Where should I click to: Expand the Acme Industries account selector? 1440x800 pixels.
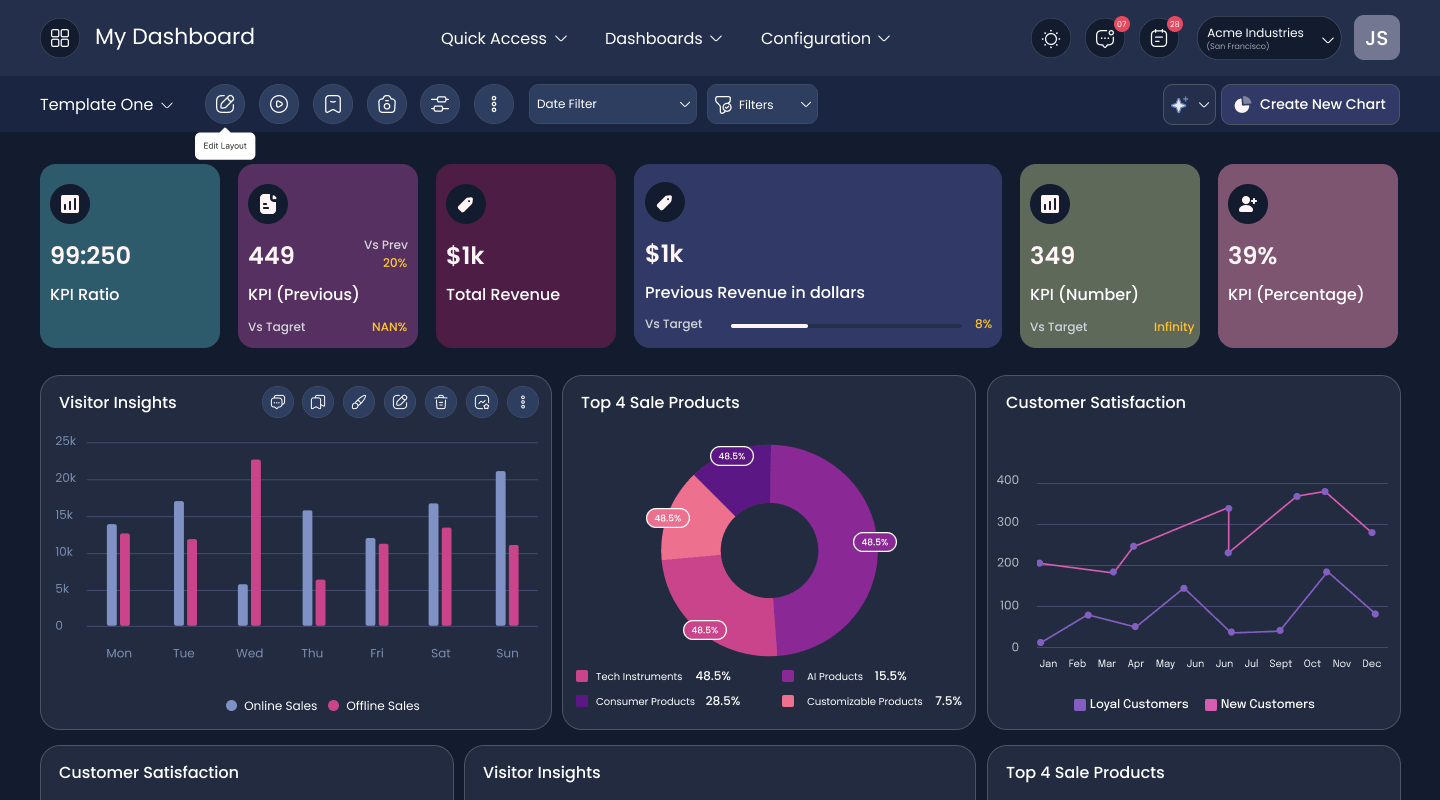coord(1269,38)
